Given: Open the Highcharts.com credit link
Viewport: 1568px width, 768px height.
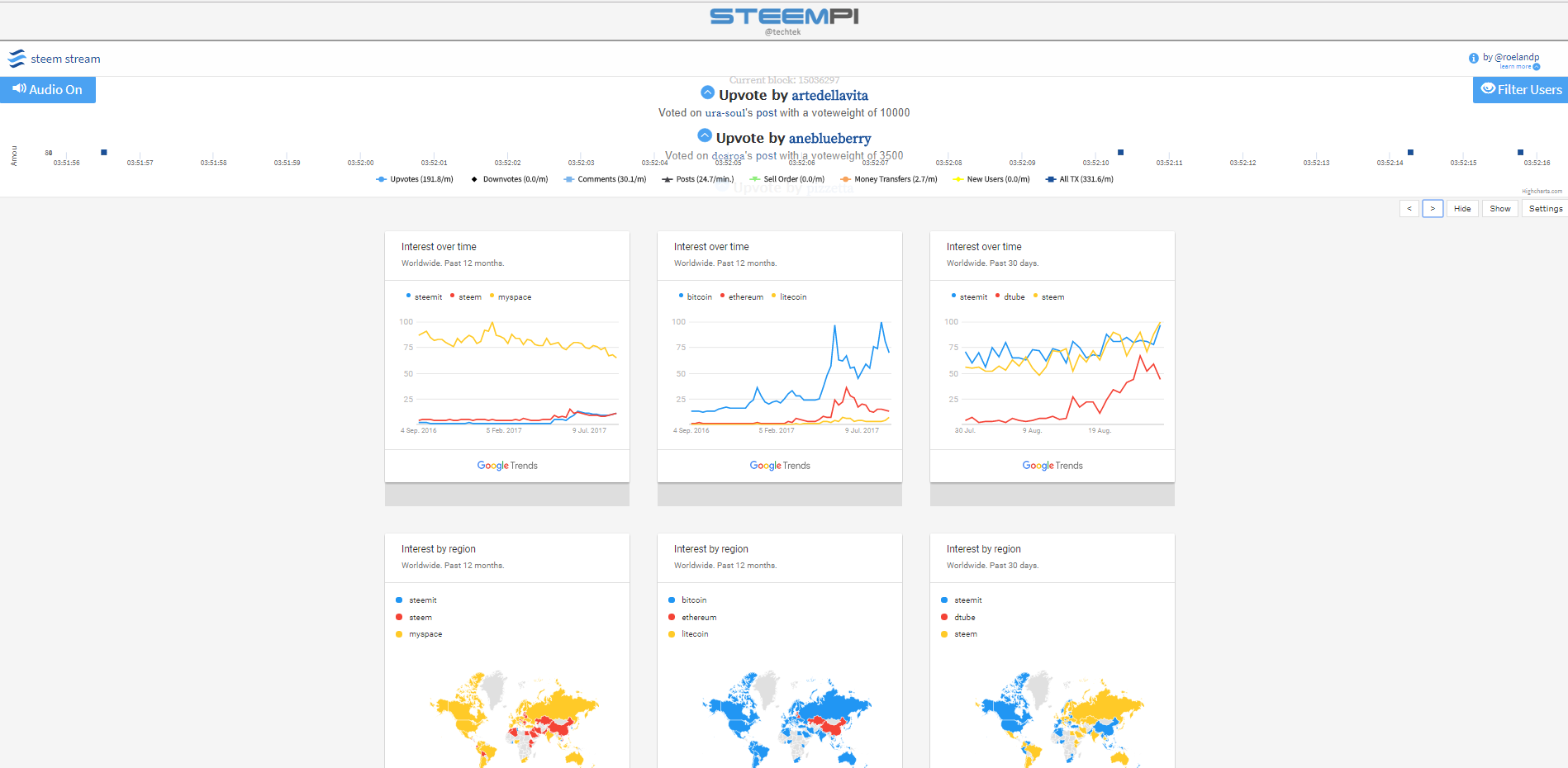Looking at the screenshot, I should pos(1542,192).
